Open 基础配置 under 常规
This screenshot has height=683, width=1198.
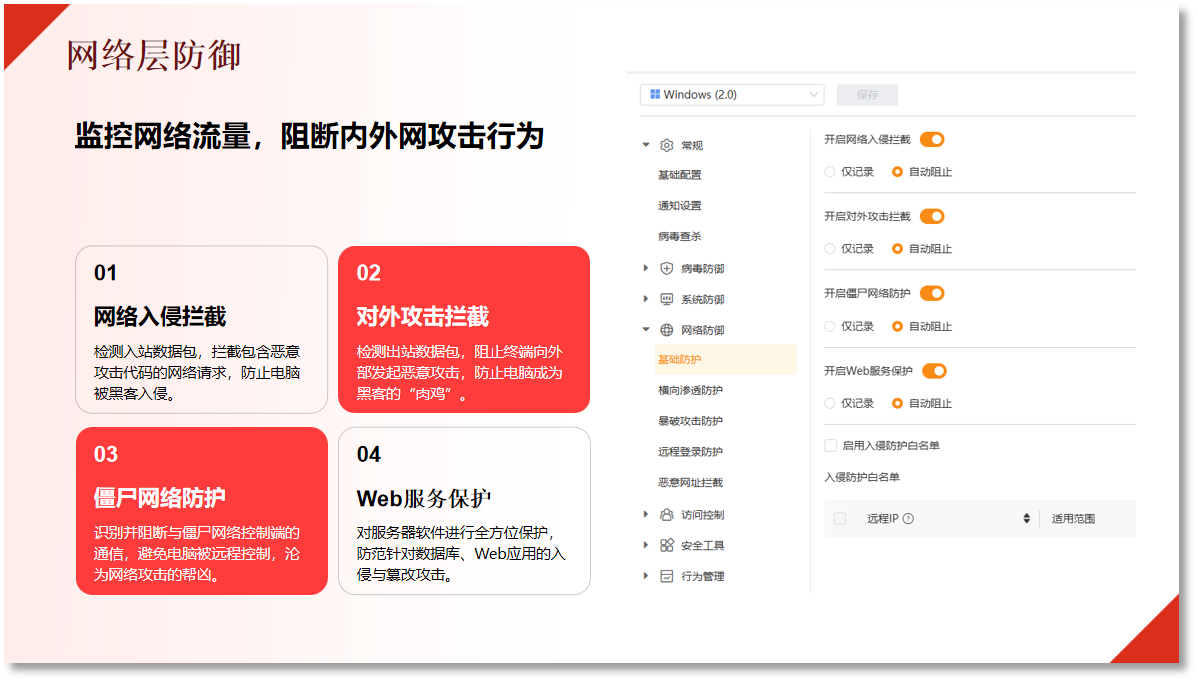pos(679,175)
